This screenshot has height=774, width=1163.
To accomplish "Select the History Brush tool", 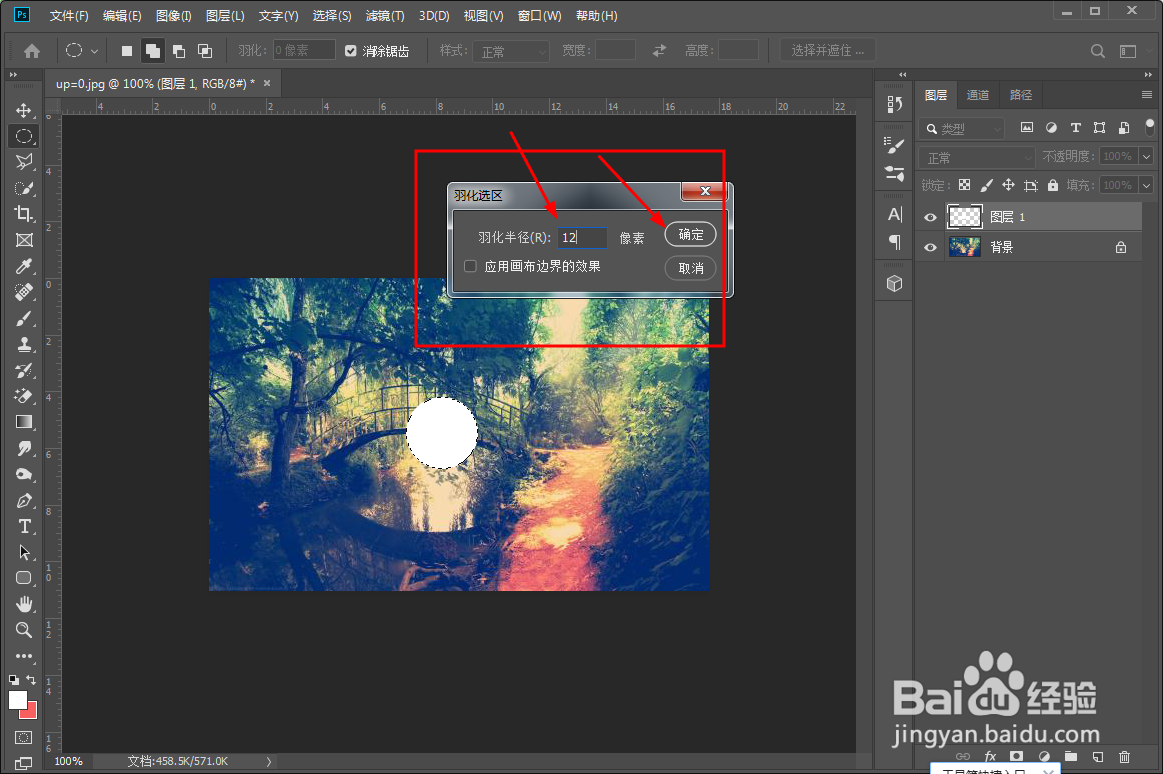I will (x=24, y=370).
